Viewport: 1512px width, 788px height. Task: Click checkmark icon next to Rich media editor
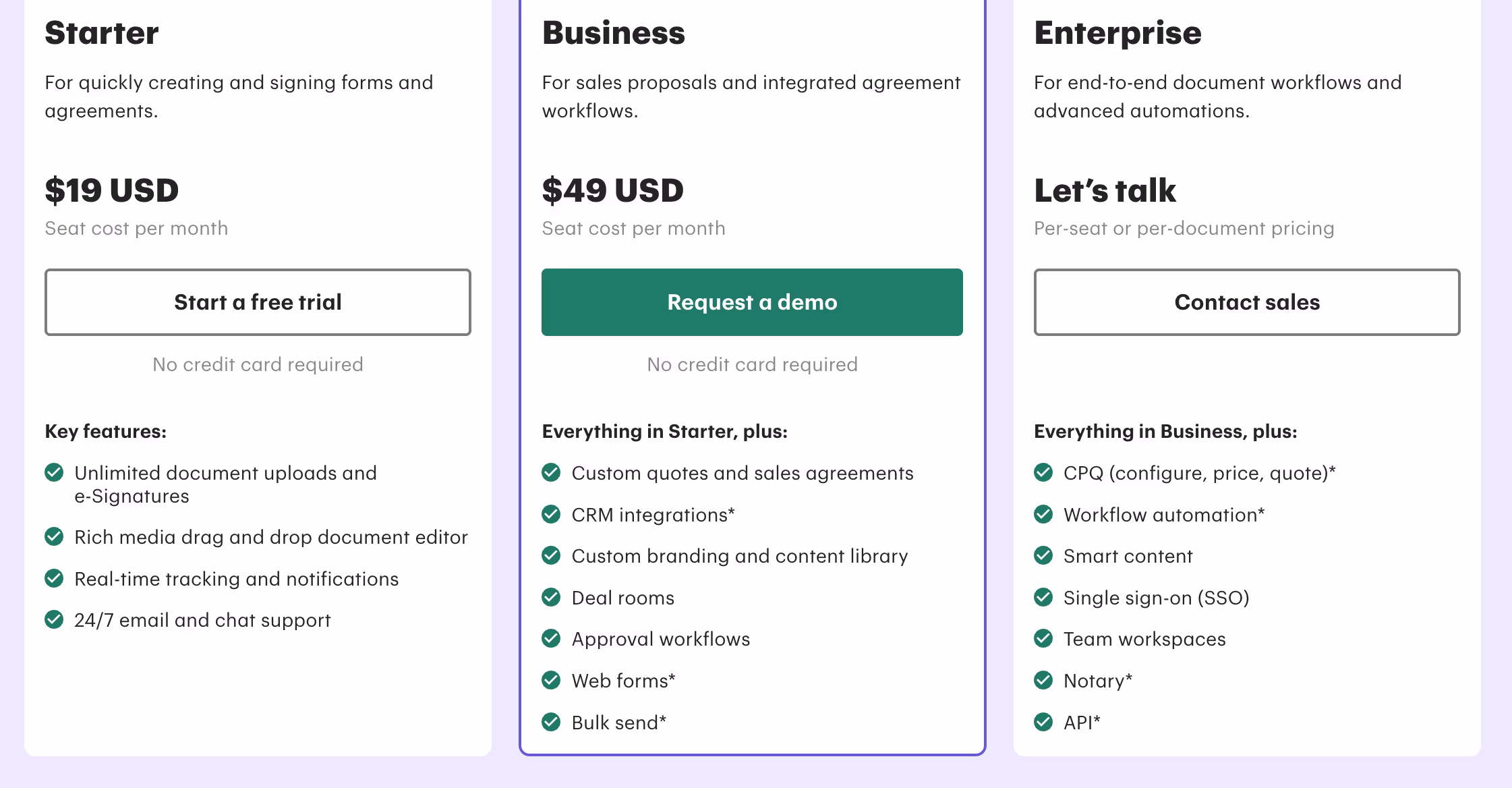click(x=54, y=536)
